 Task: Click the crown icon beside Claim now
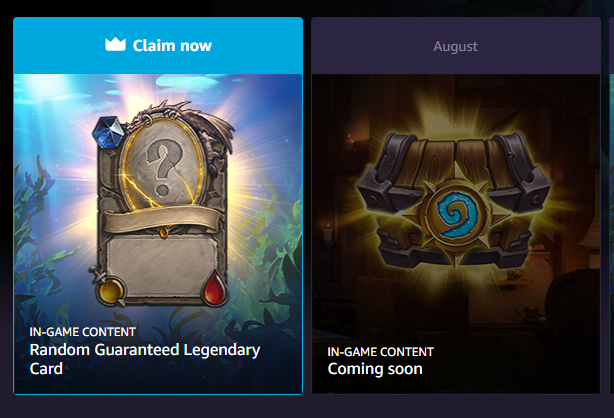click(115, 45)
